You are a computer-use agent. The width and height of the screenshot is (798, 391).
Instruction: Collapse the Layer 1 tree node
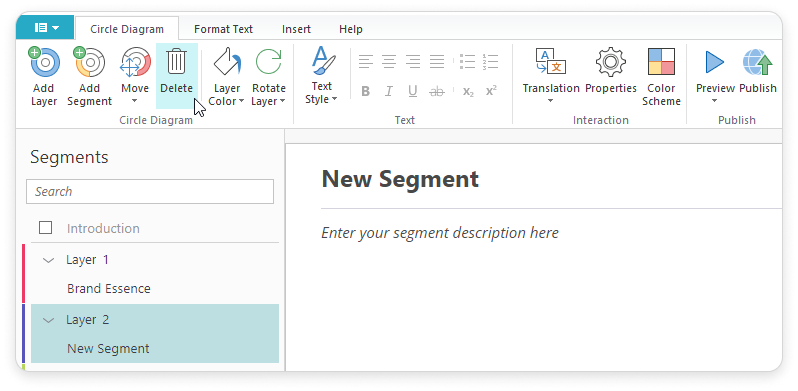click(48, 260)
